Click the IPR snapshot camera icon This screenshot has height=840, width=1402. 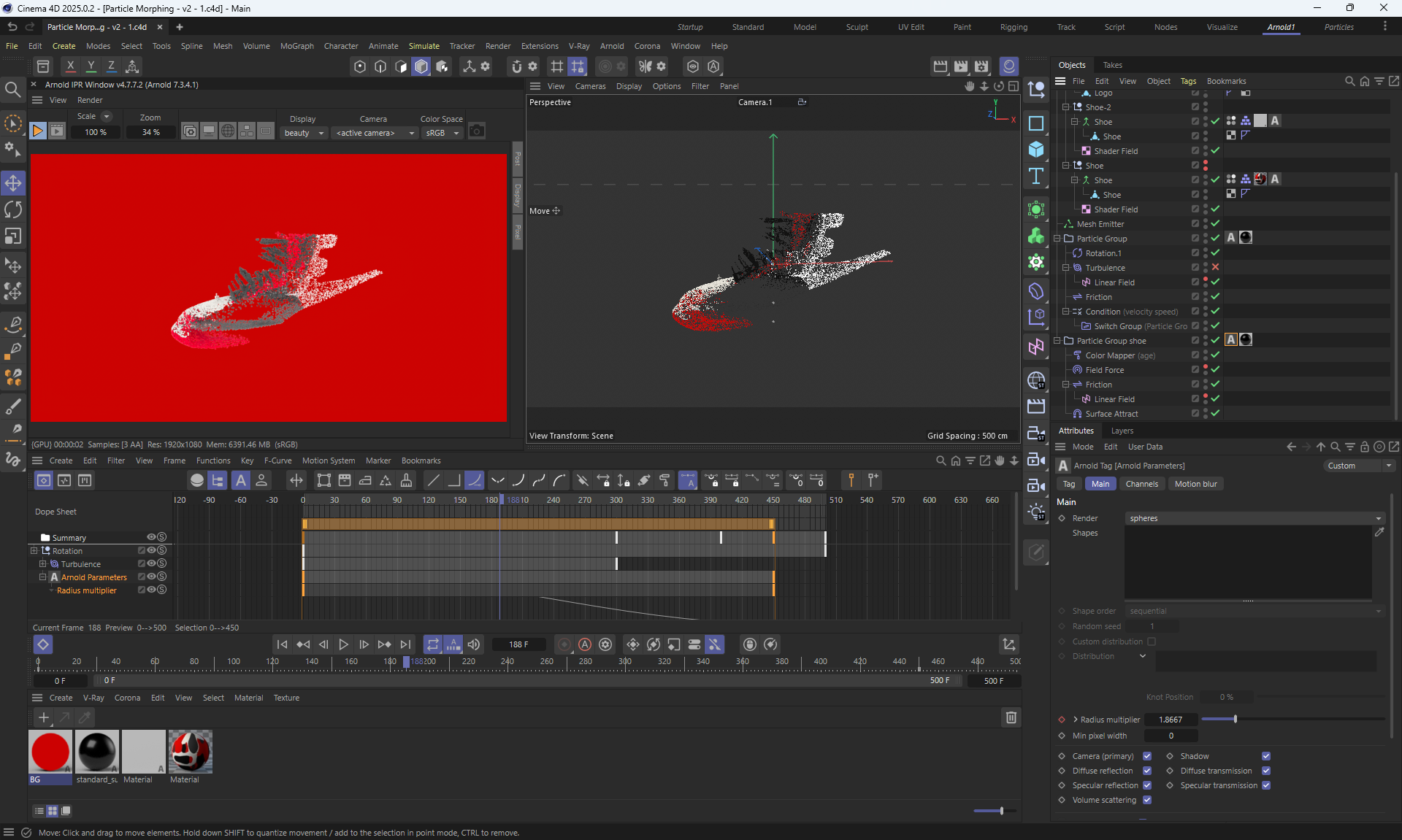(x=477, y=131)
